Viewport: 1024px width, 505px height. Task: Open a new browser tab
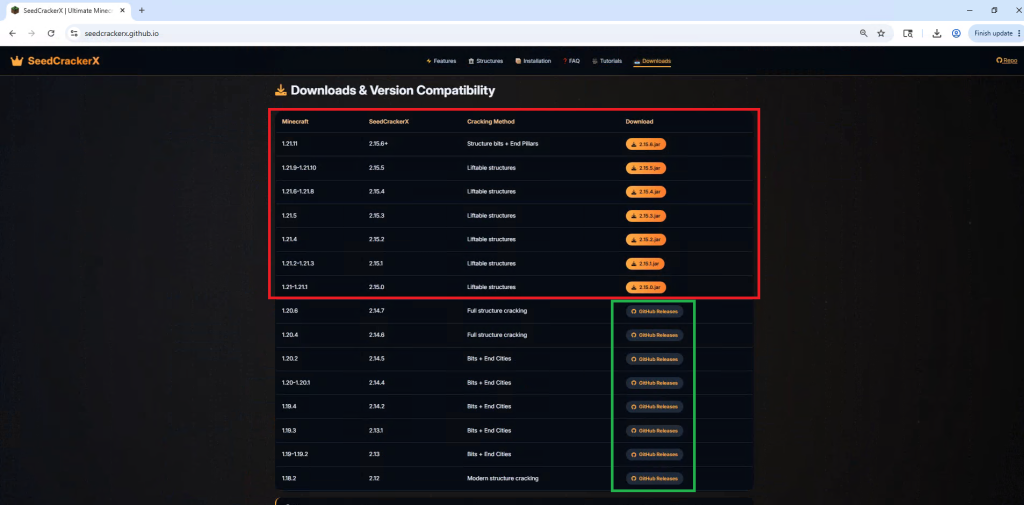tap(142, 10)
